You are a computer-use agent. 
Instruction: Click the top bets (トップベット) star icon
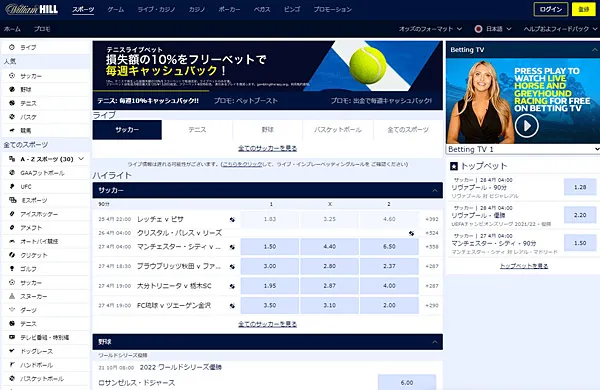coord(454,166)
